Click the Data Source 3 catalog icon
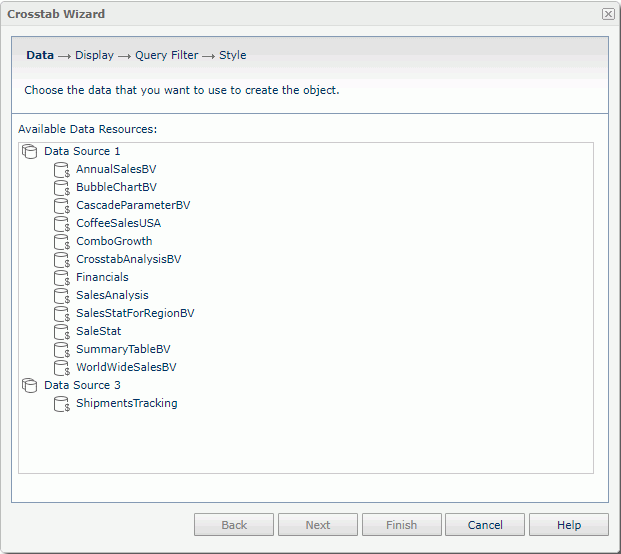The image size is (621, 554). (x=29, y=386)
